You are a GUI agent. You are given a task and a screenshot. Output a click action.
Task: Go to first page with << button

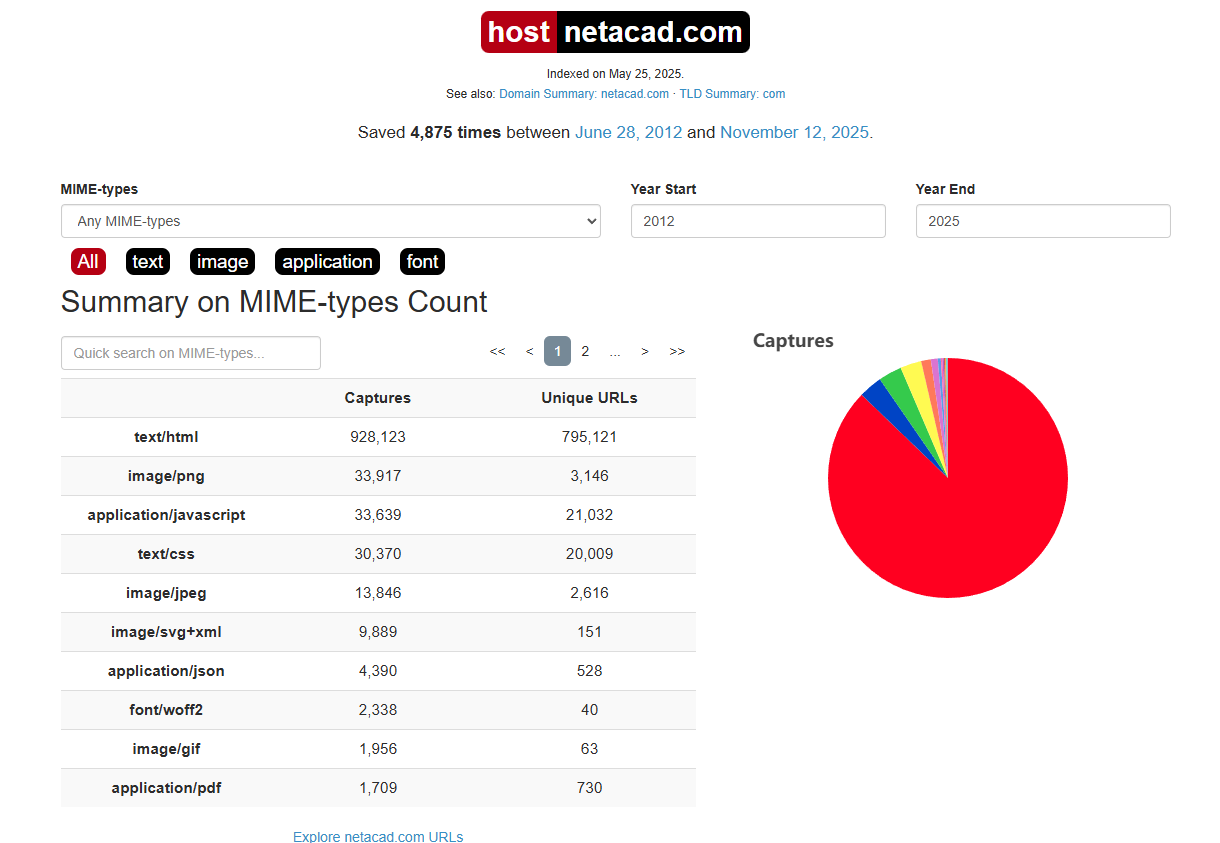click(497, 351)
